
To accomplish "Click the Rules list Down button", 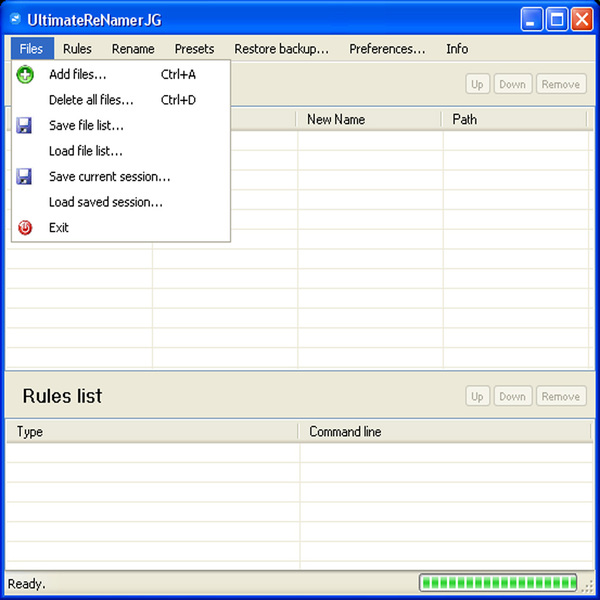I will 512,396.
